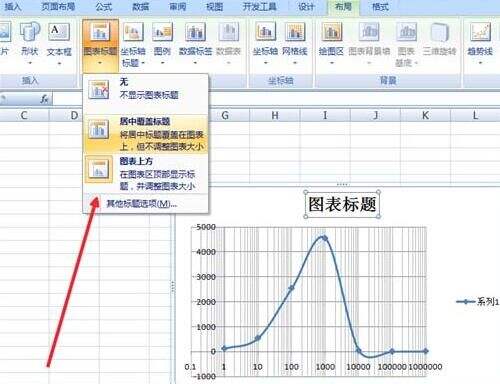
Task: Select column I header
Action: point(325,115)
